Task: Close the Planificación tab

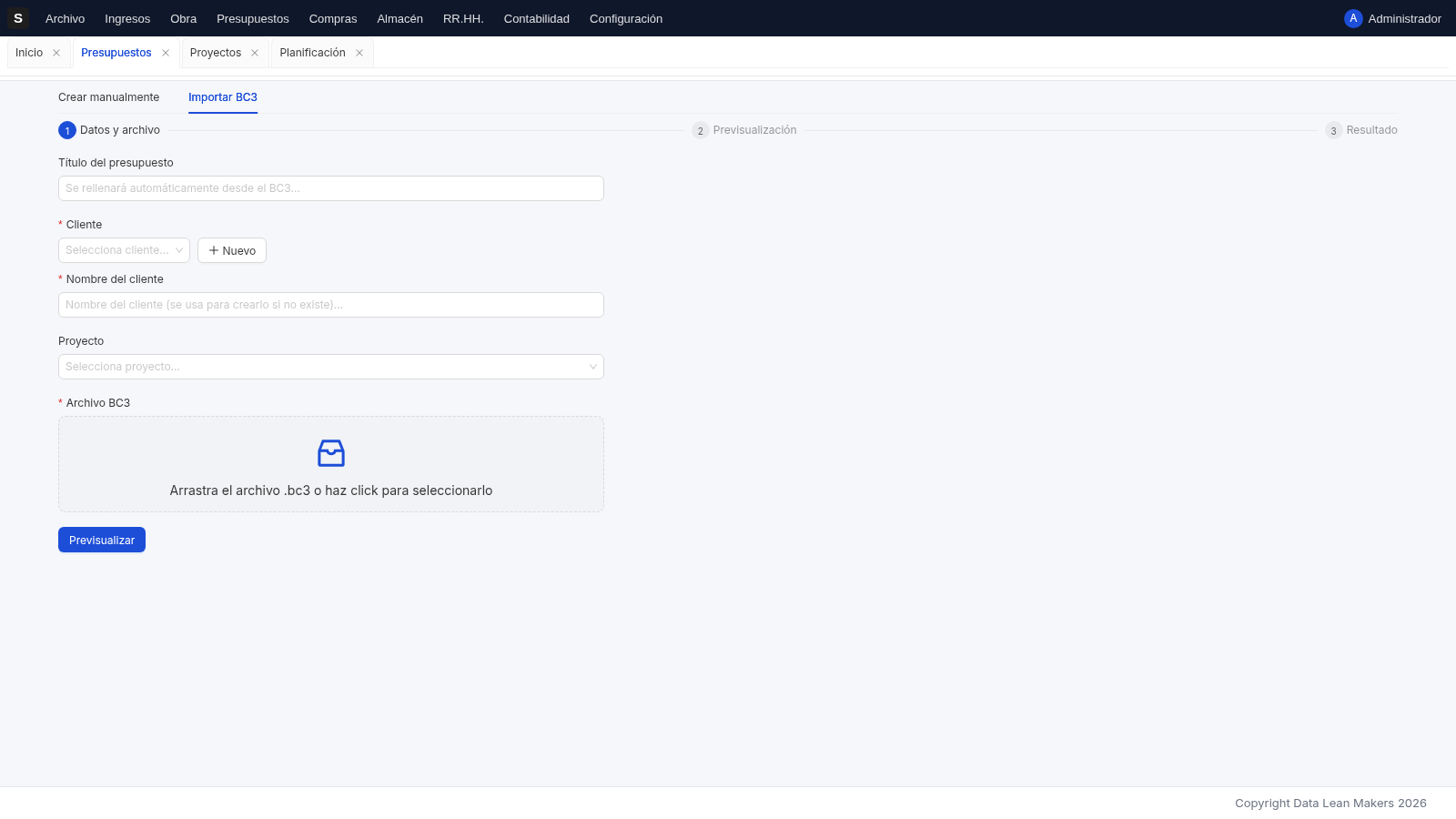Action: tap(359, 53)
